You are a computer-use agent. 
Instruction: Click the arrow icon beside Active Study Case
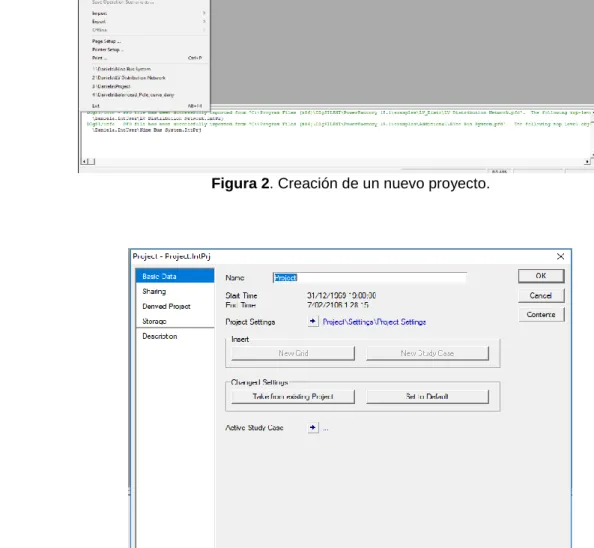coord(313,428)
